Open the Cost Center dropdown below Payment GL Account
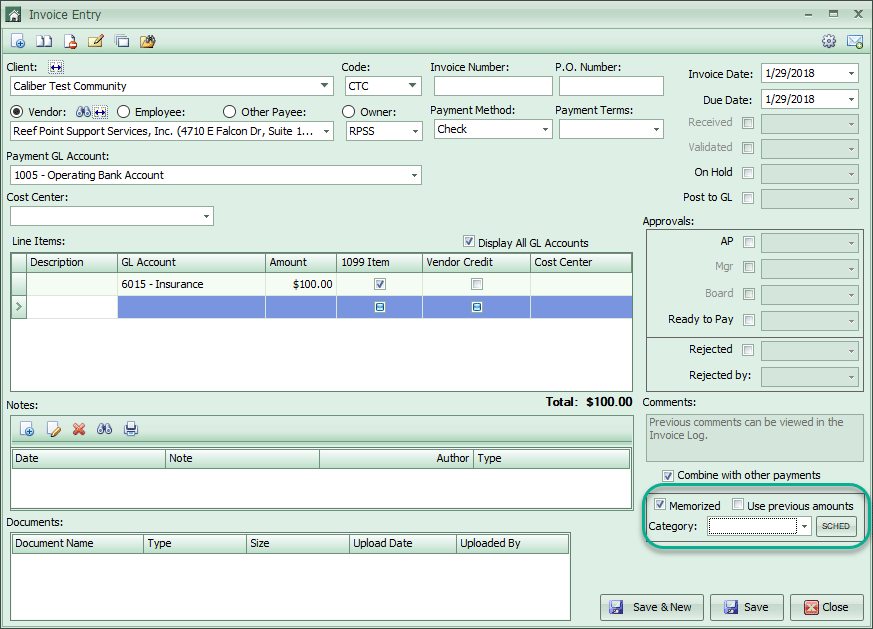This screenshot has width=873, height=629. 207,217
